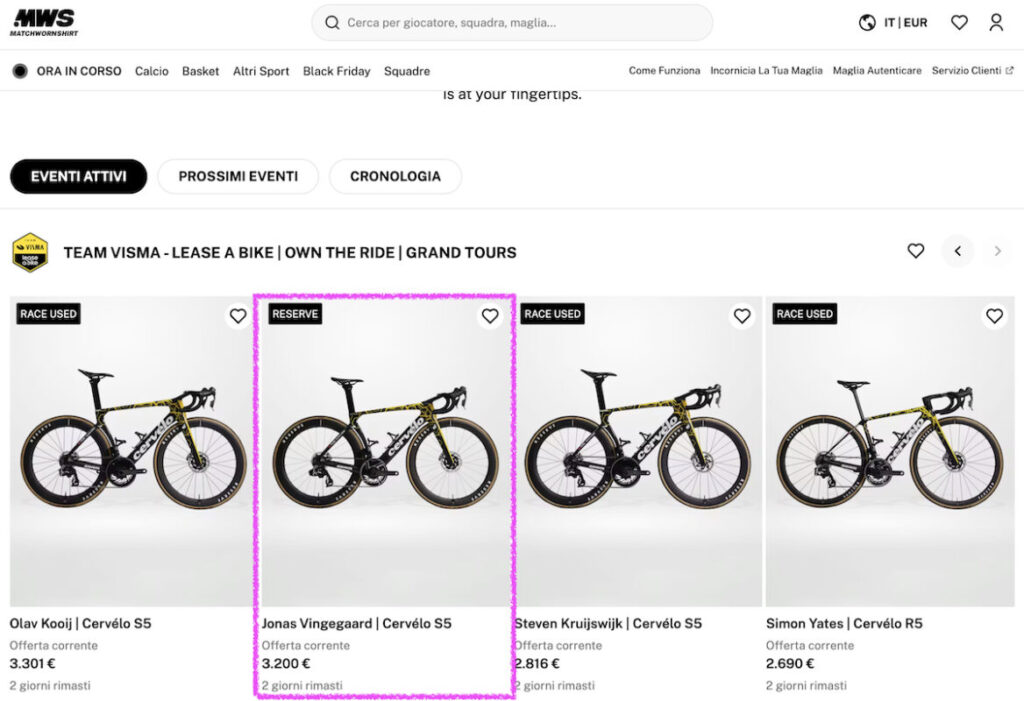Click the MWS Matchwornshirt logo
1024x701 pixels.
coord(42,22)
